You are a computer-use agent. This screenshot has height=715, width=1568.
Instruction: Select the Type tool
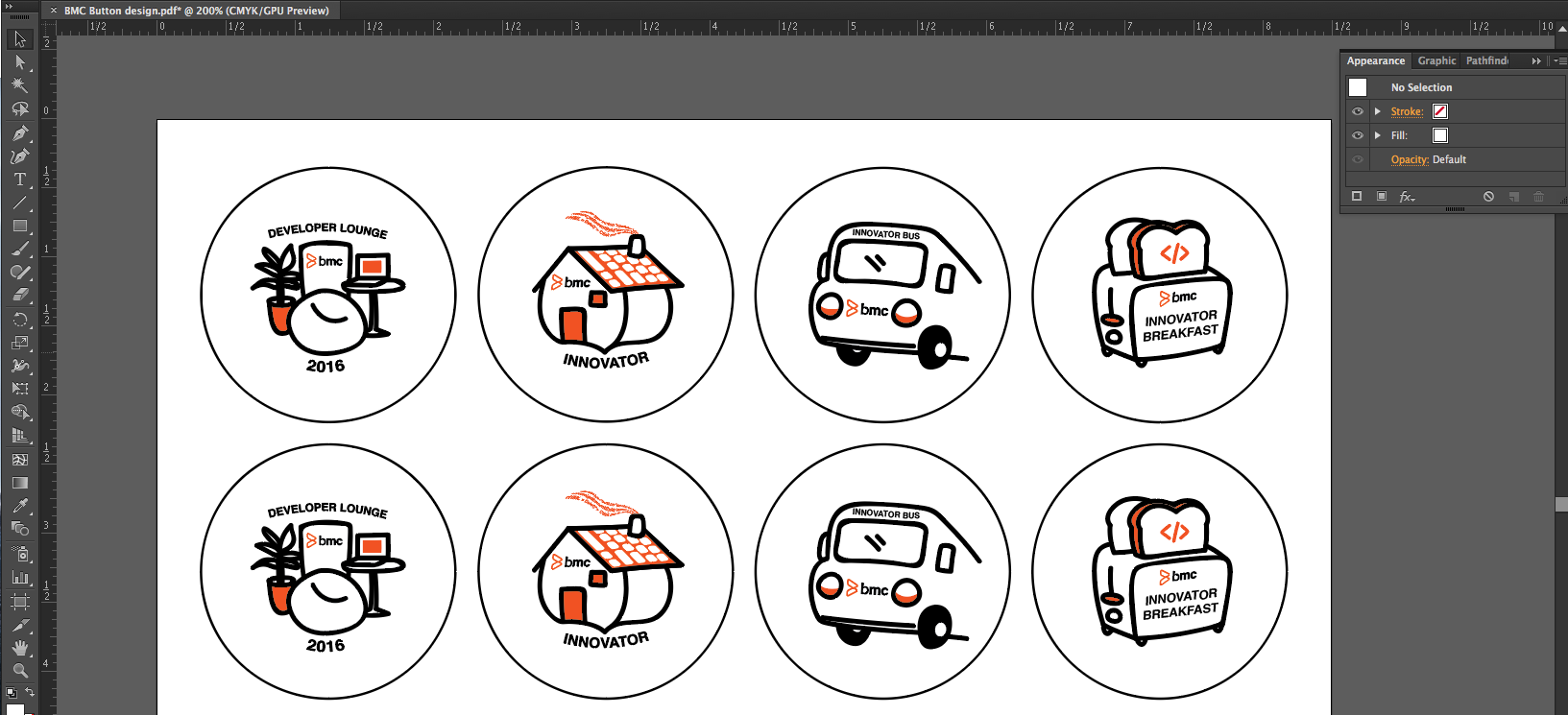point(19,179)
